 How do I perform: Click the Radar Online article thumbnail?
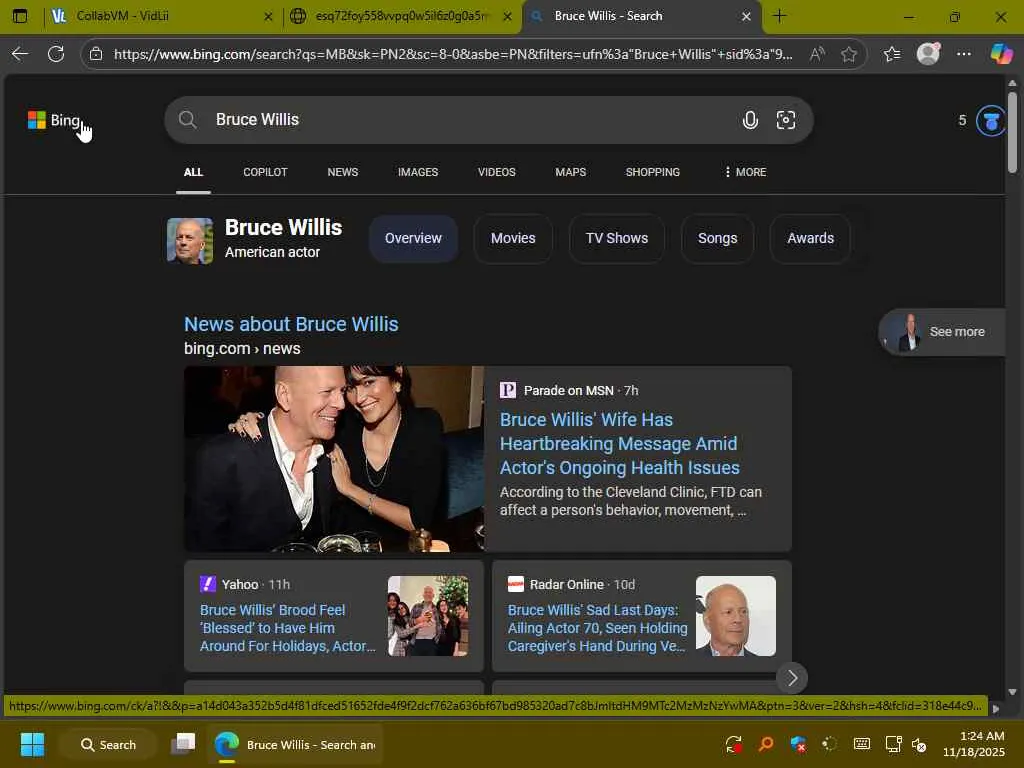736,616
